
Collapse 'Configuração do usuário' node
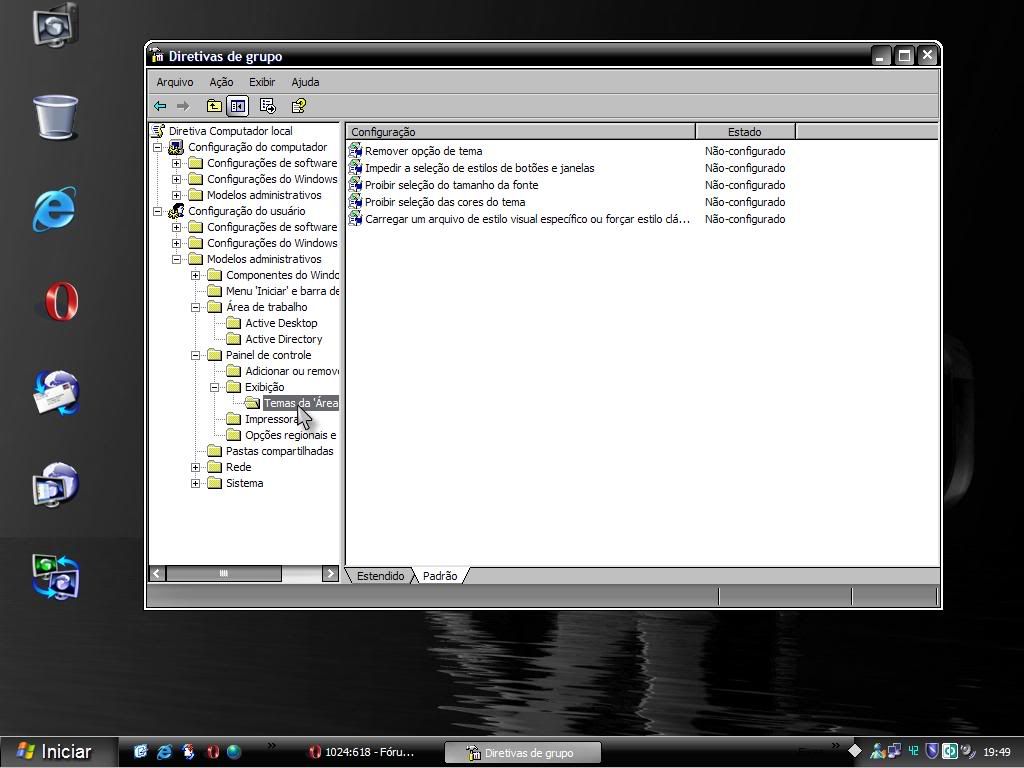(157, 212)
